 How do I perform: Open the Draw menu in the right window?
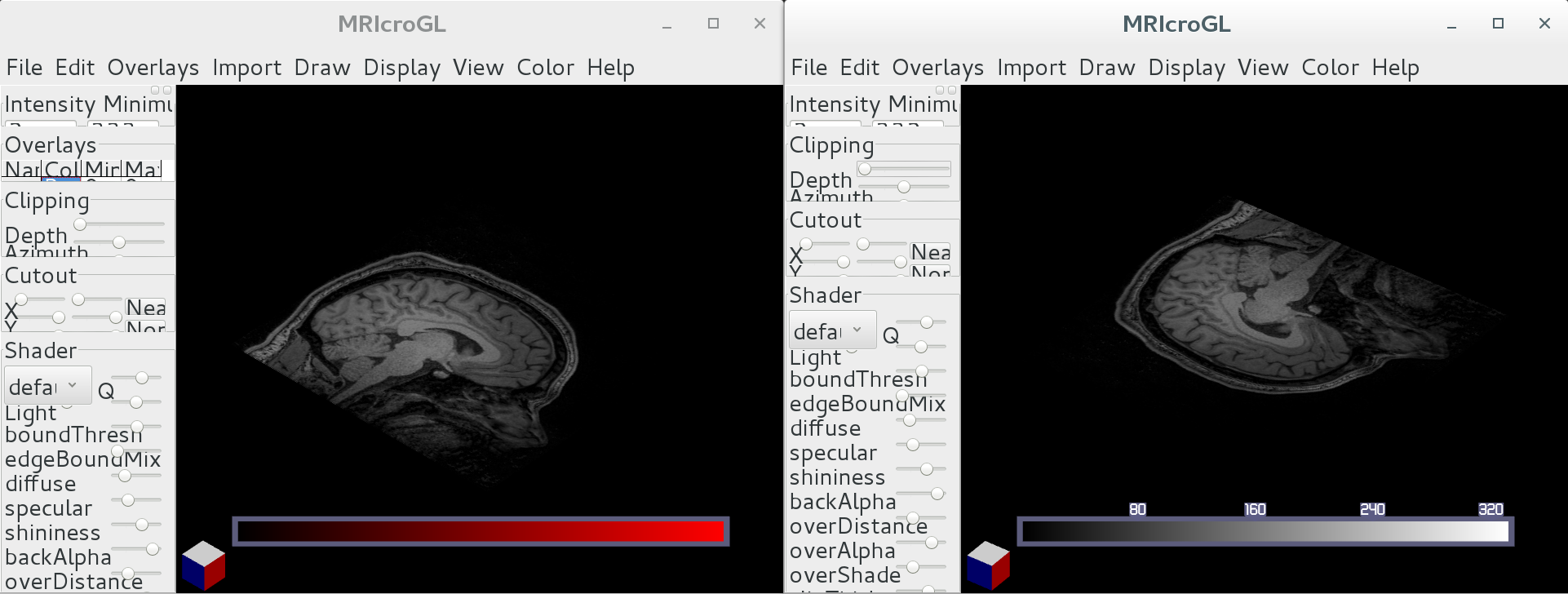click(x=1106, y=68)
